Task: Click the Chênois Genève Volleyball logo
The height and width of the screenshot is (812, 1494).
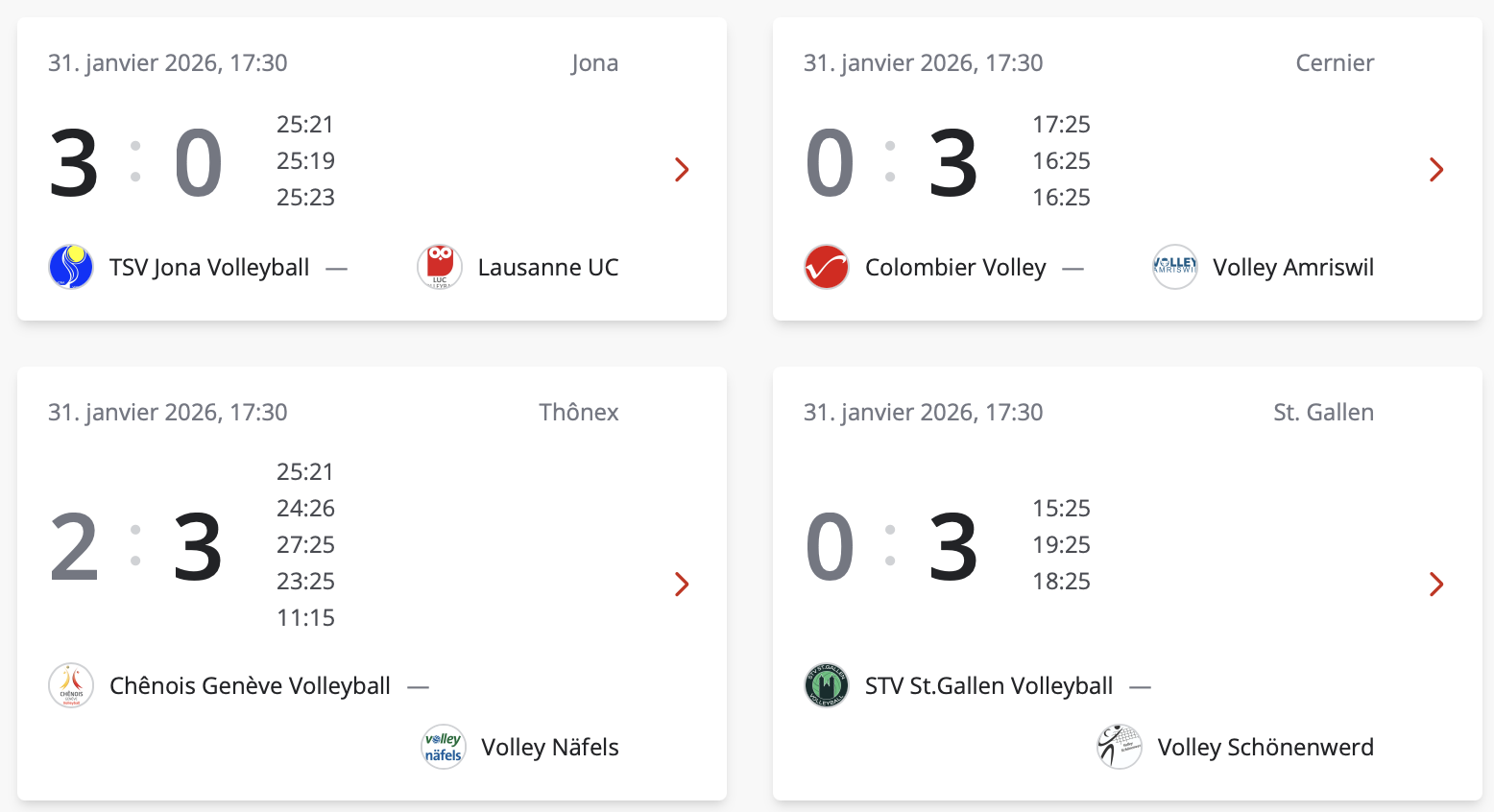Action: [71, 685]
